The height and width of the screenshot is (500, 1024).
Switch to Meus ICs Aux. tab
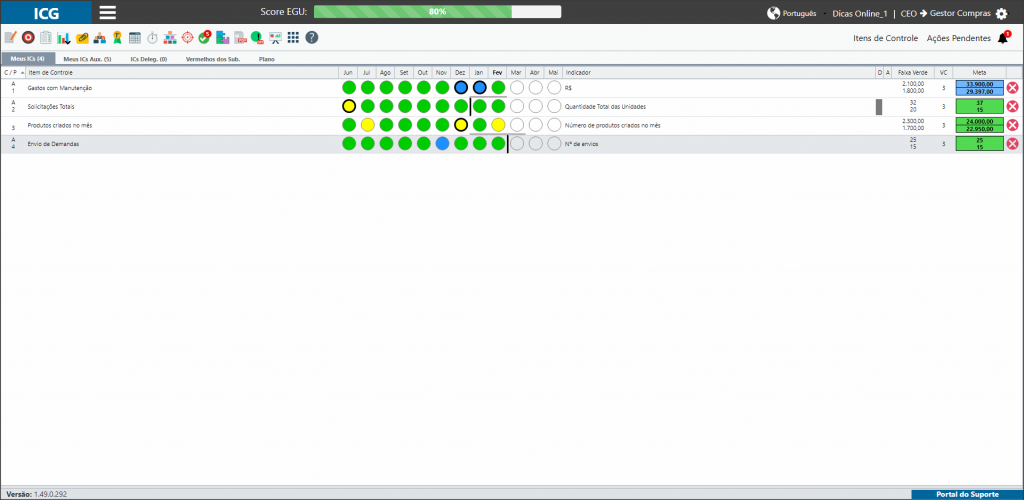click(x=88, y=59)
